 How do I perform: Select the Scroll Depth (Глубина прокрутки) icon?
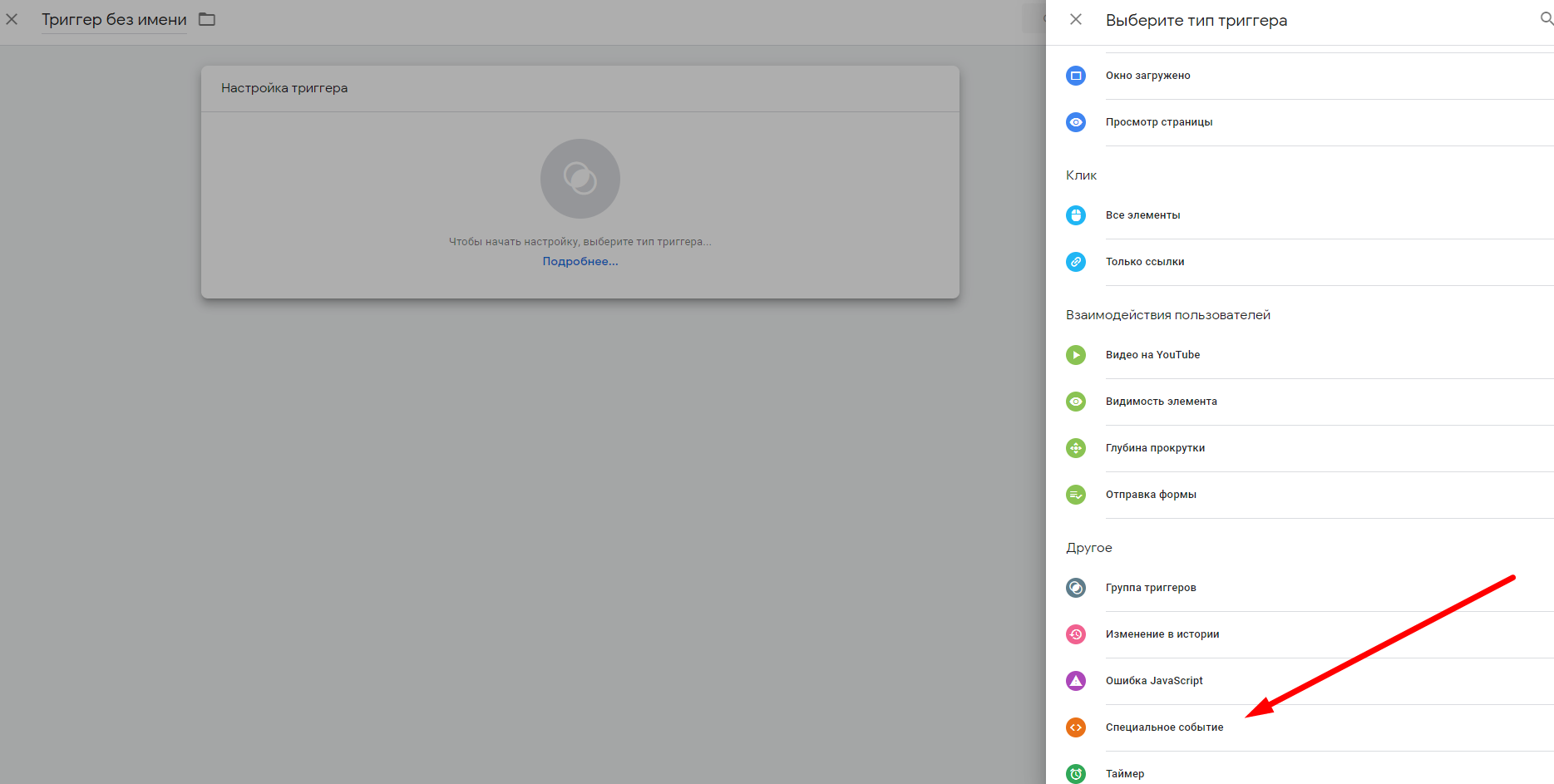(1076, 448)
